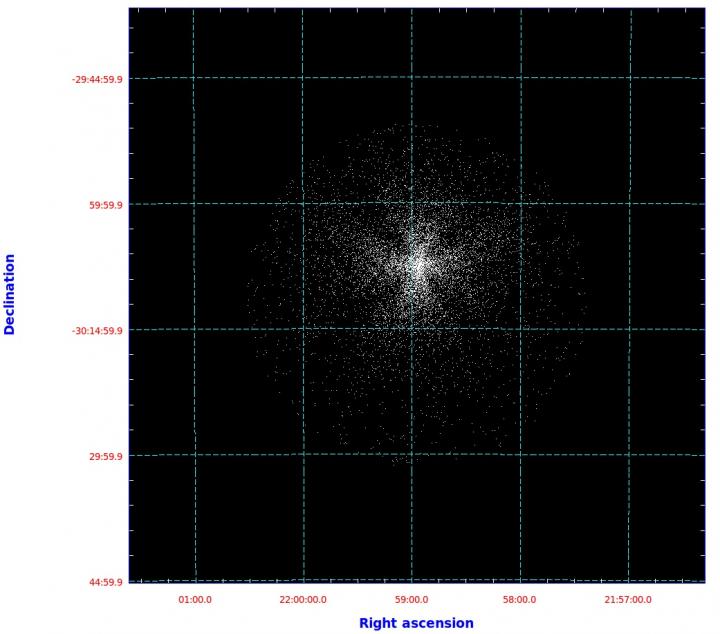Click the 01:00.0 right ascension label
Viewport: 720px width, 634px height.
(195, 600)
